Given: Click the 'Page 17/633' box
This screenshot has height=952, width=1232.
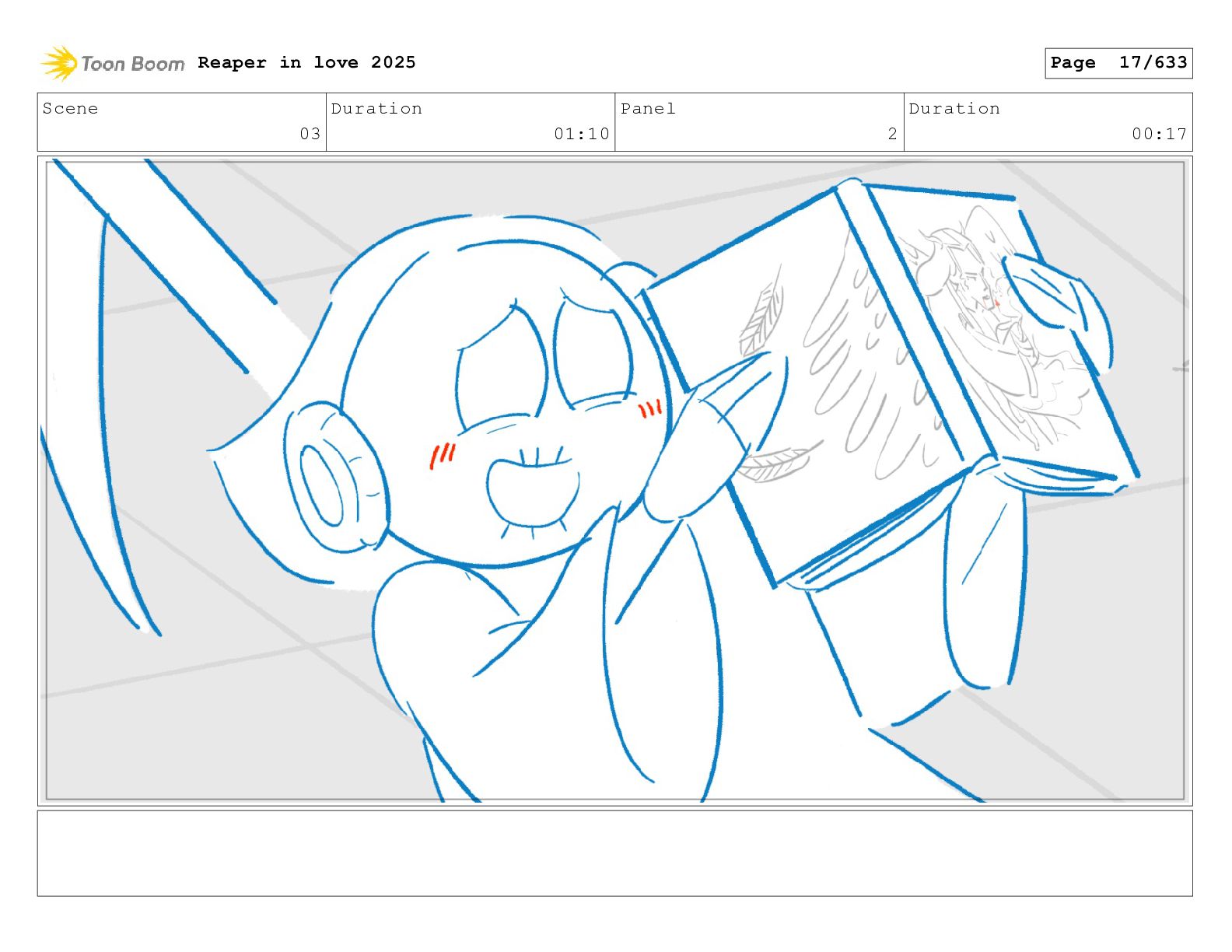Looking at the screenshot, I should (x=1118, y=63).
